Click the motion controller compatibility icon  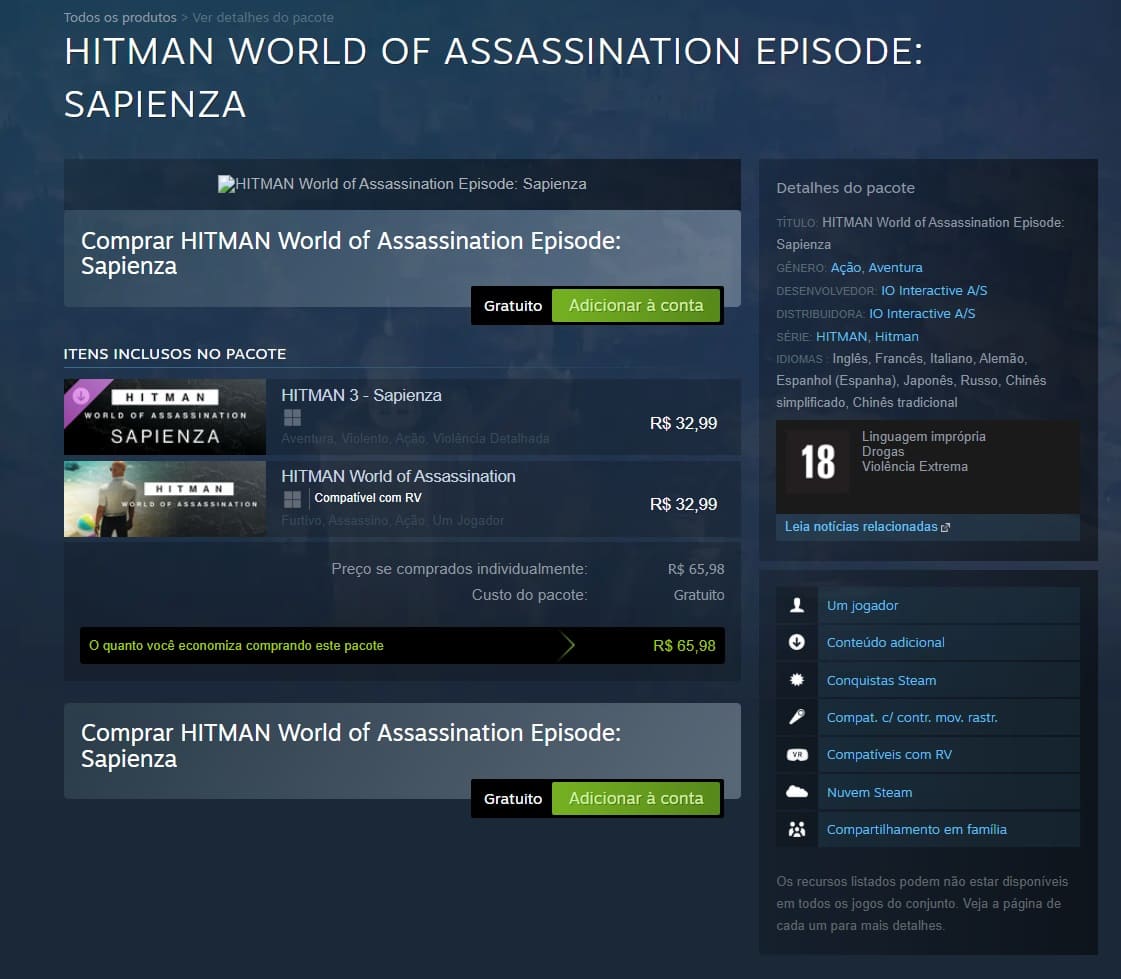click(796, 717)
